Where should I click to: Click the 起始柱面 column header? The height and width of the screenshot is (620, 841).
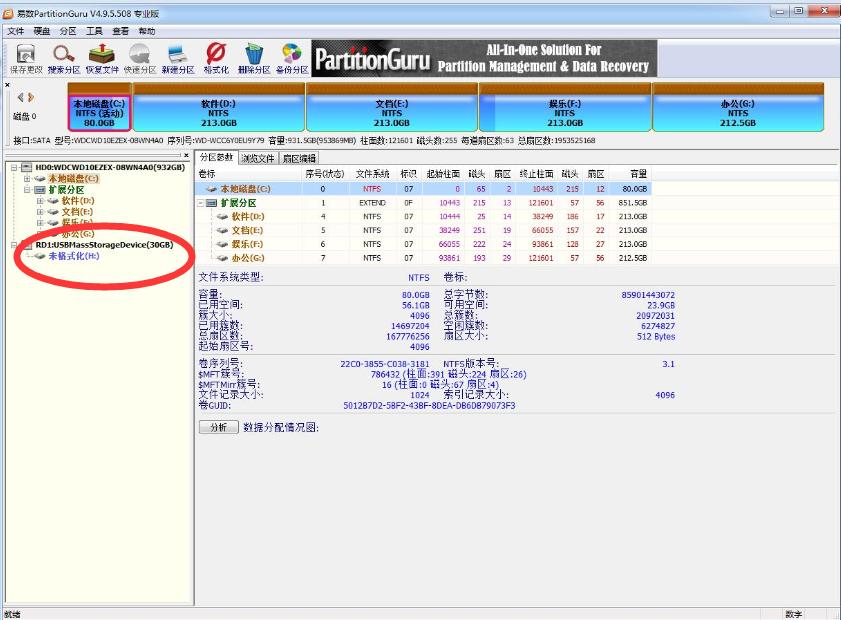tap(443, 174)
